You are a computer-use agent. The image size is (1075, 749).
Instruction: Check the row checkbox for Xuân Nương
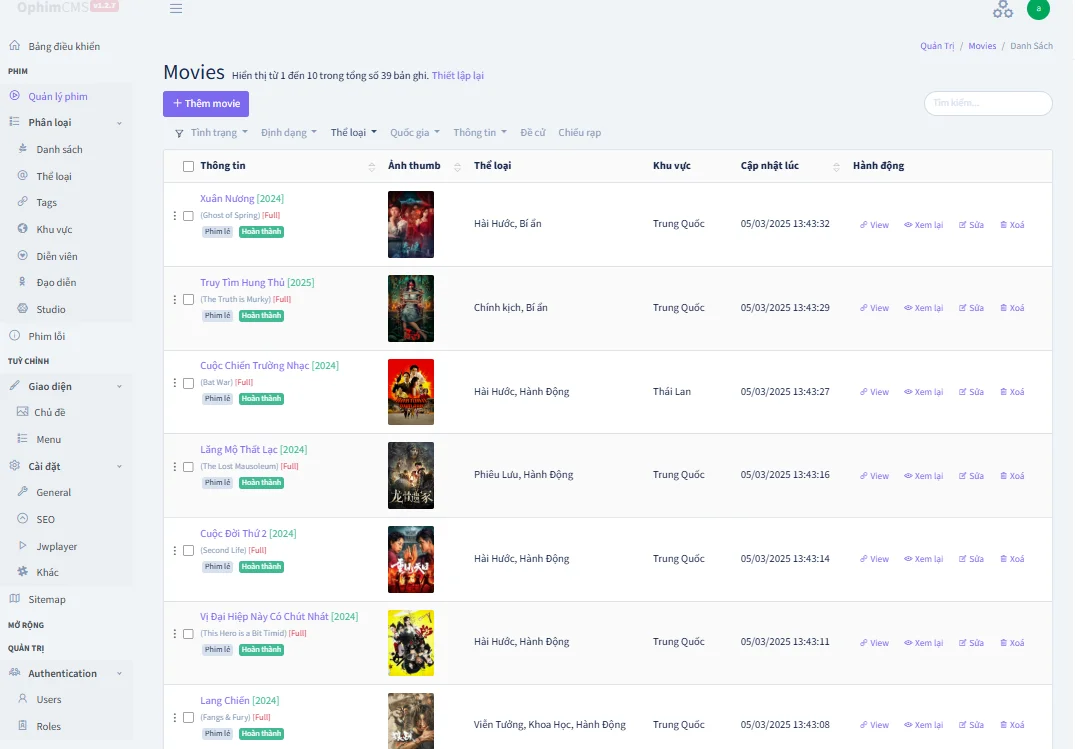(x=187, y=215)
